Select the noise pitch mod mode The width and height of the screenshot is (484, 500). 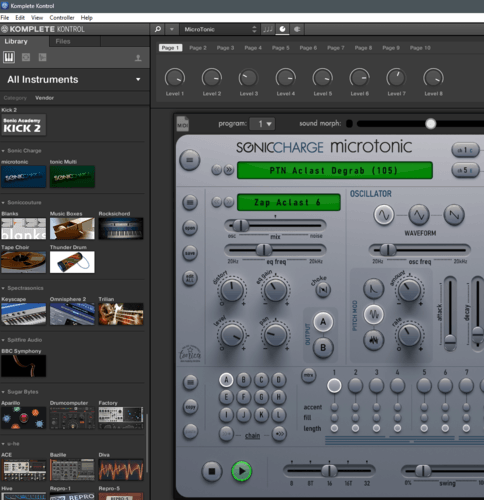click(x=374, y=340)
